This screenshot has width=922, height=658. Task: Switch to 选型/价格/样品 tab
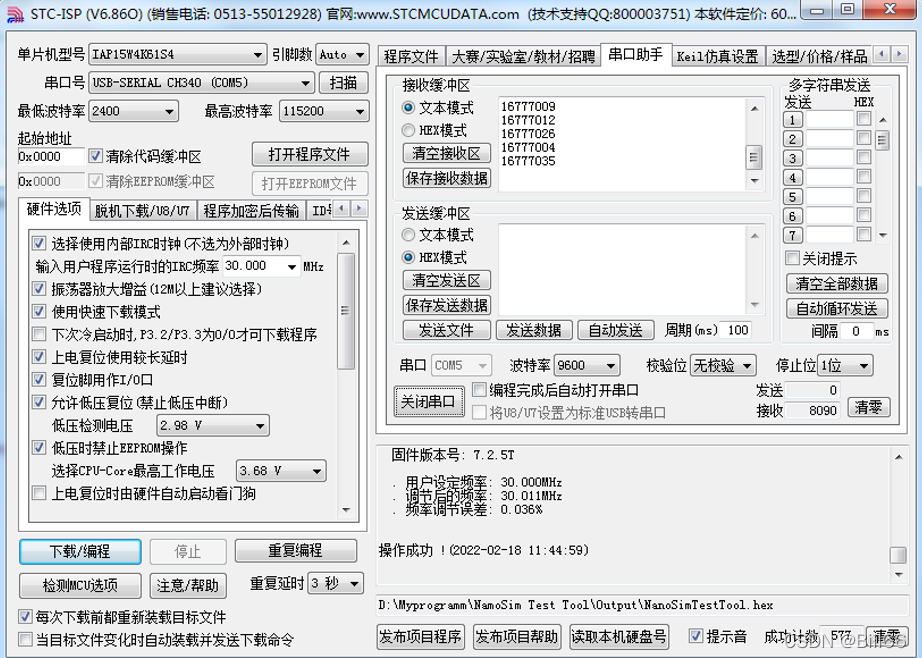(x=819, y=56)
